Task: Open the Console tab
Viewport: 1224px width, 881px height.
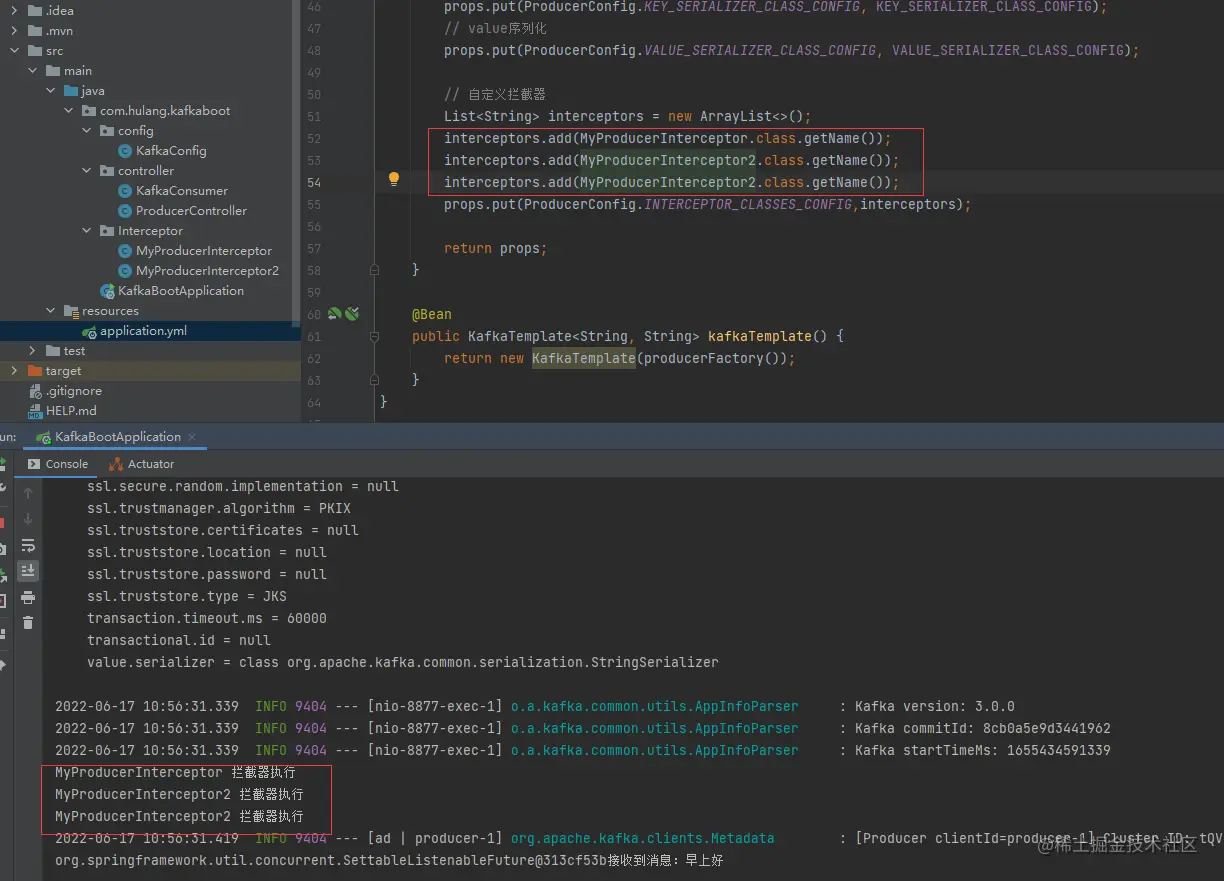Action: click(58, 464)
